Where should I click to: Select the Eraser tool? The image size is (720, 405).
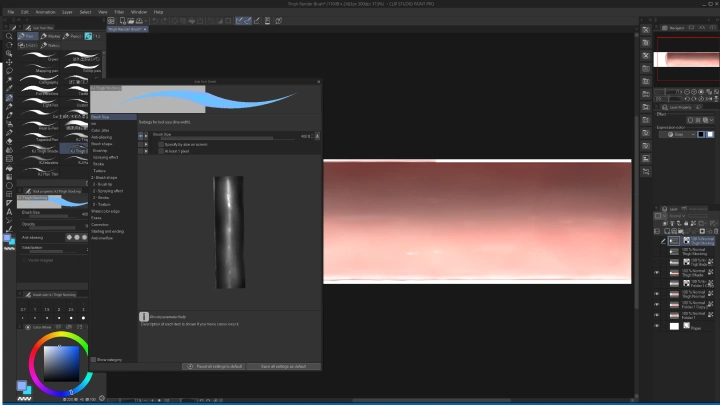click(9, 141)
